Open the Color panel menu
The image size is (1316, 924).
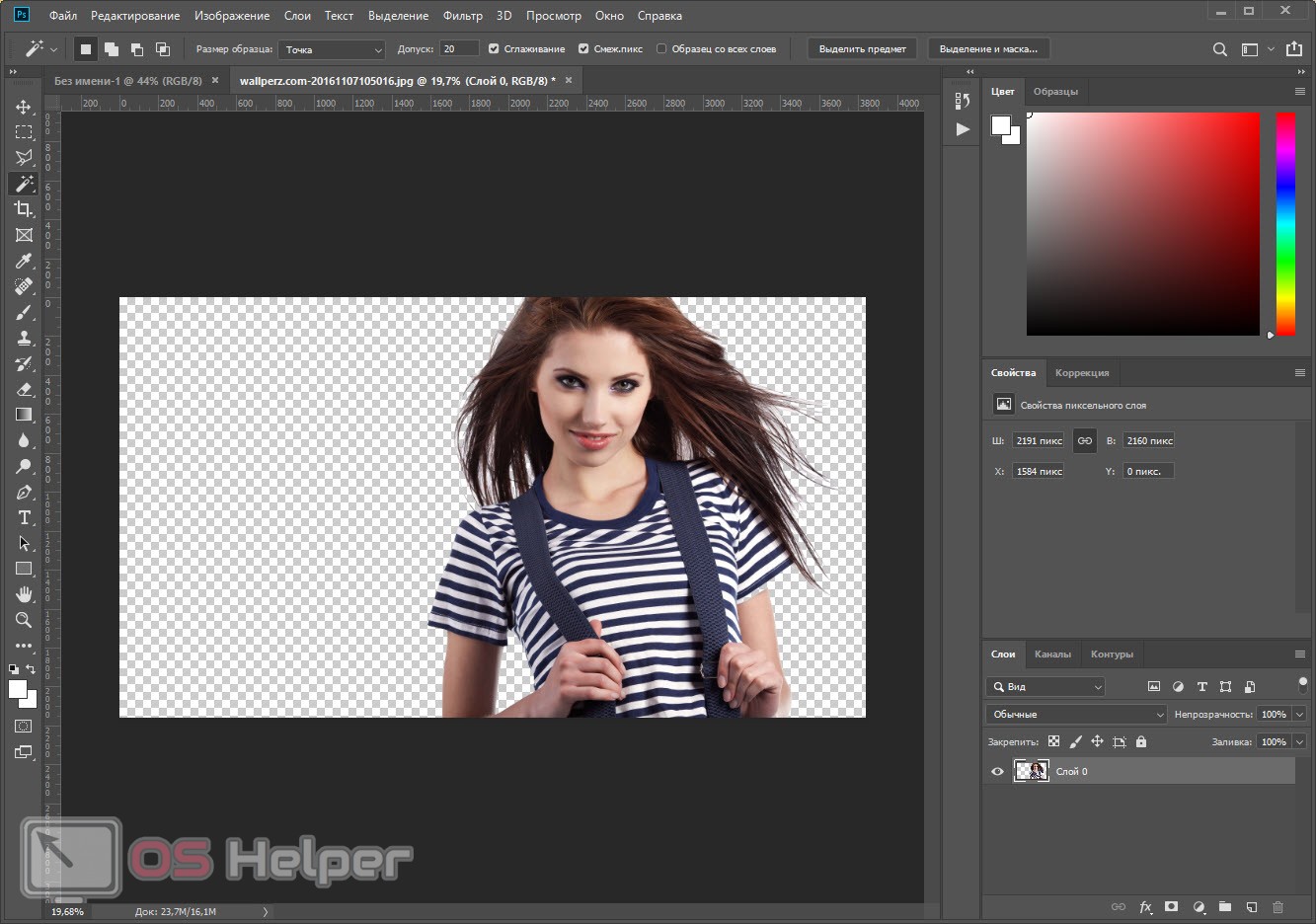(x=1300, y=92)
